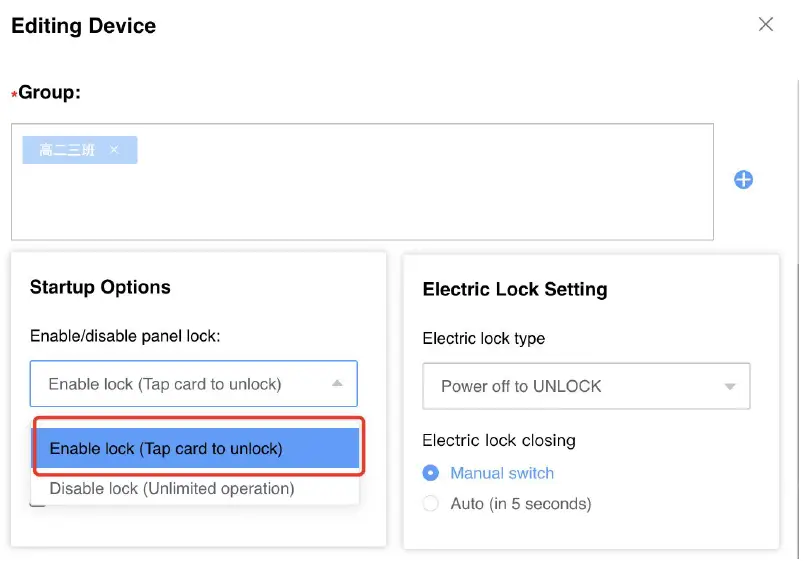The width and height of the screenshot is (806, 565).
Task: Click the 高二三班 group tag label
Action: [x=67, y=150]
